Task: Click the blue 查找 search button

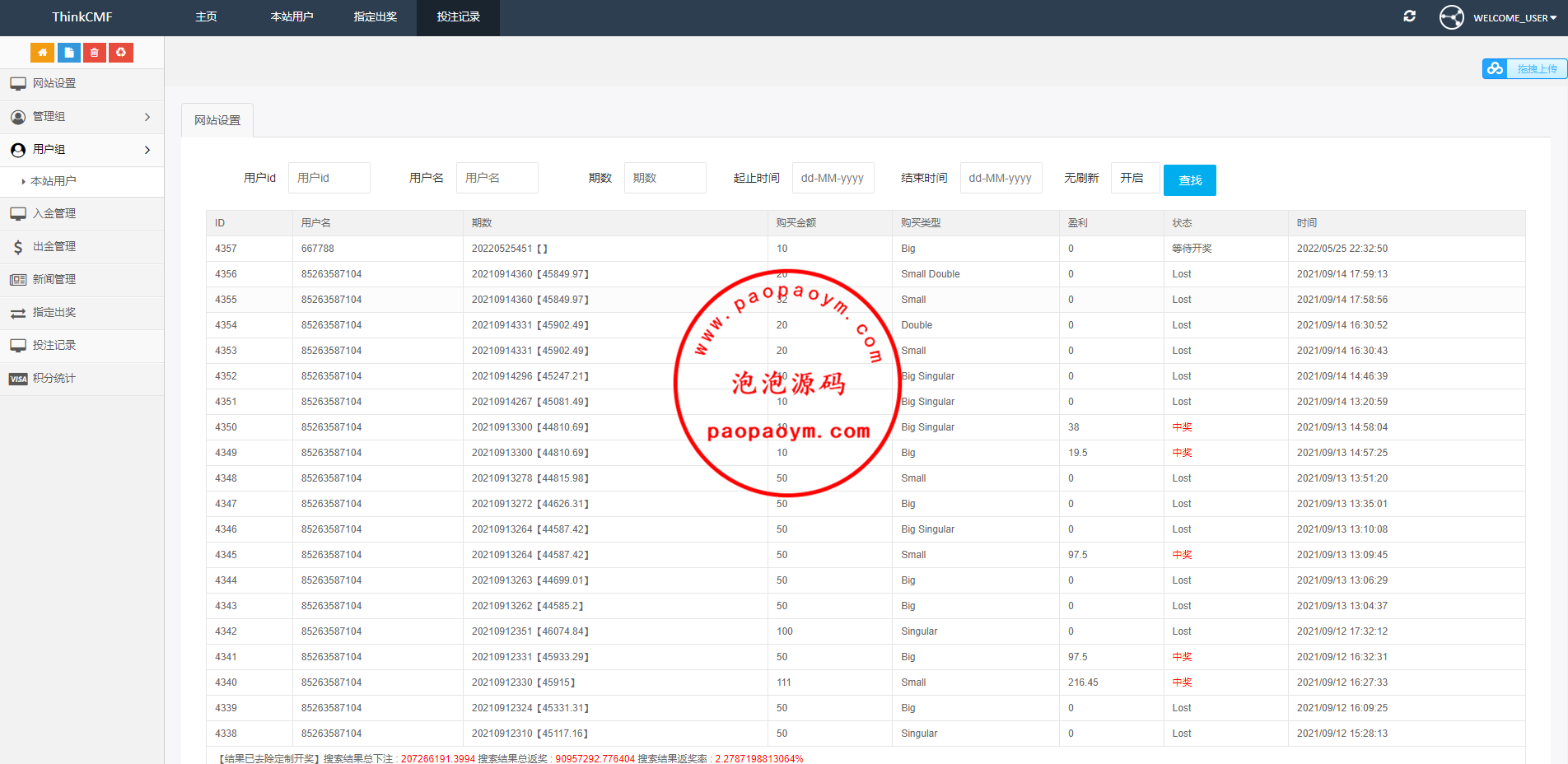Action: tap(1189, 180)
